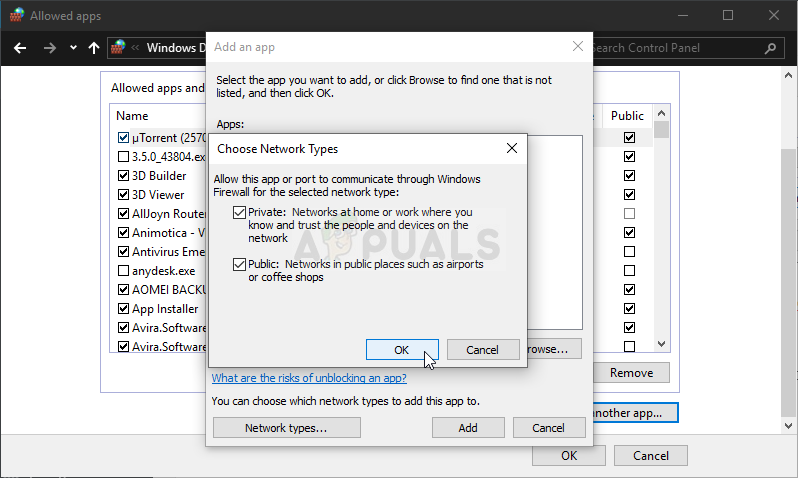Click the up arrow navigation icon
The image size is (798, 478).
[94, 48]
